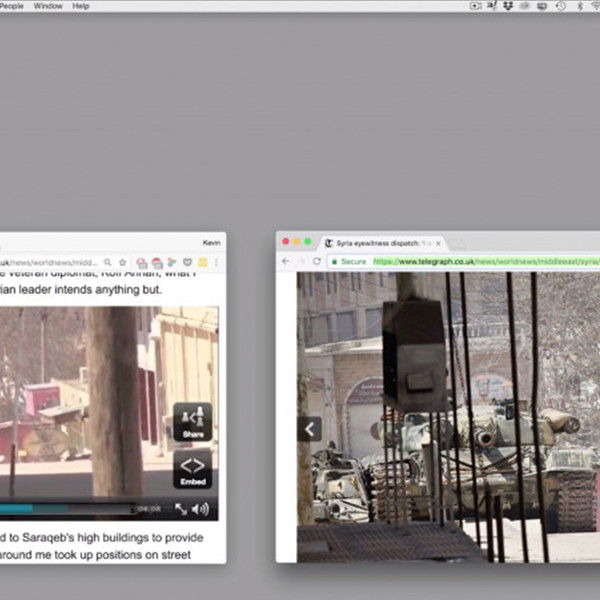600x600 pixels.
Task: Click the video progress bar
Action: (x=60, y=509)
